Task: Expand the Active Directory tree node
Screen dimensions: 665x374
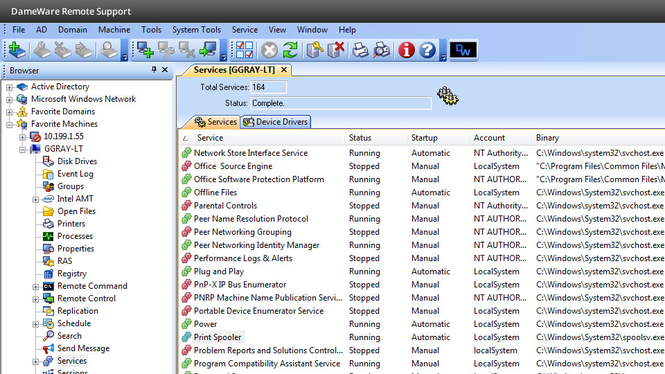Action: click(9, 87)
